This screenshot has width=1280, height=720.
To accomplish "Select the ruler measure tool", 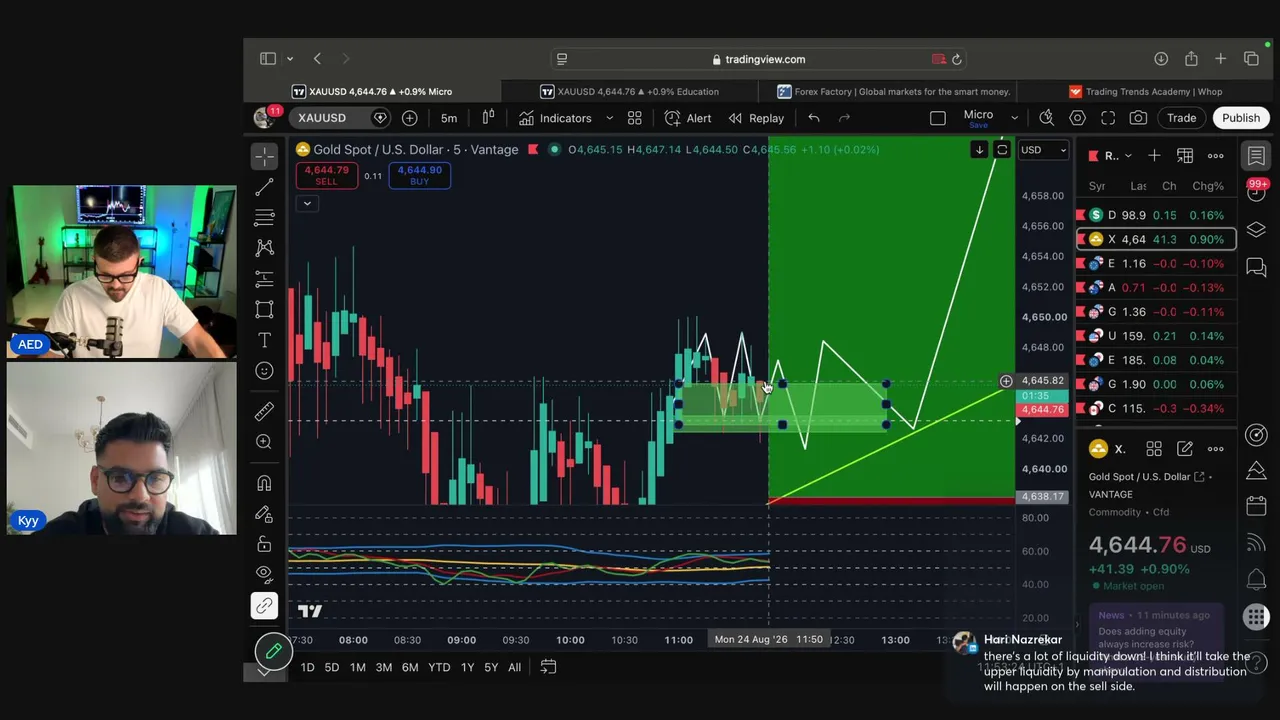I will pos(265,411).
